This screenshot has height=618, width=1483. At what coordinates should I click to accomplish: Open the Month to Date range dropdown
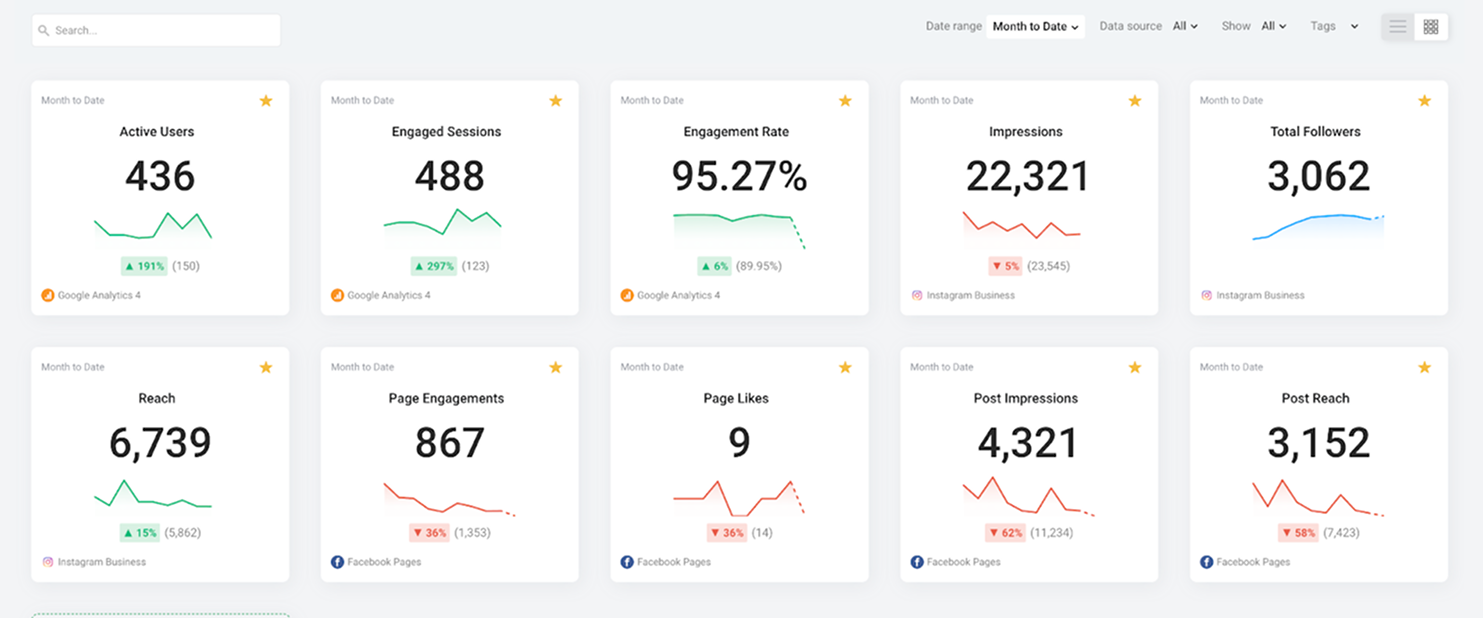1035,27
